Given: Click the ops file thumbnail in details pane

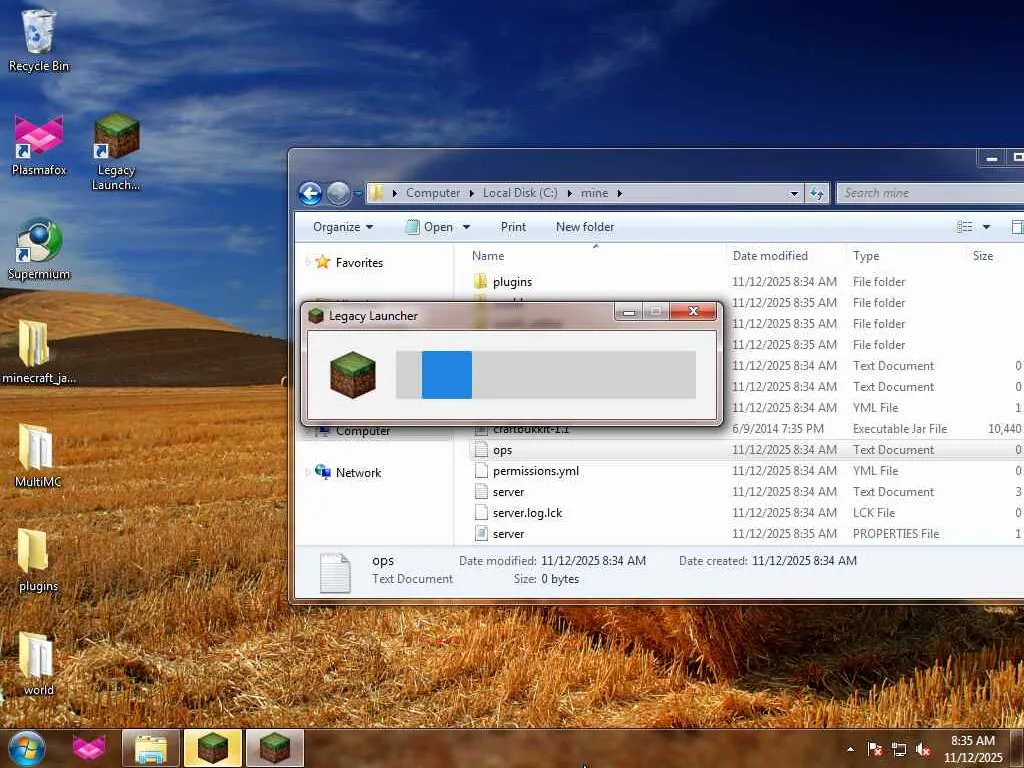Looking at the screenshot, I should pos(335,573).
